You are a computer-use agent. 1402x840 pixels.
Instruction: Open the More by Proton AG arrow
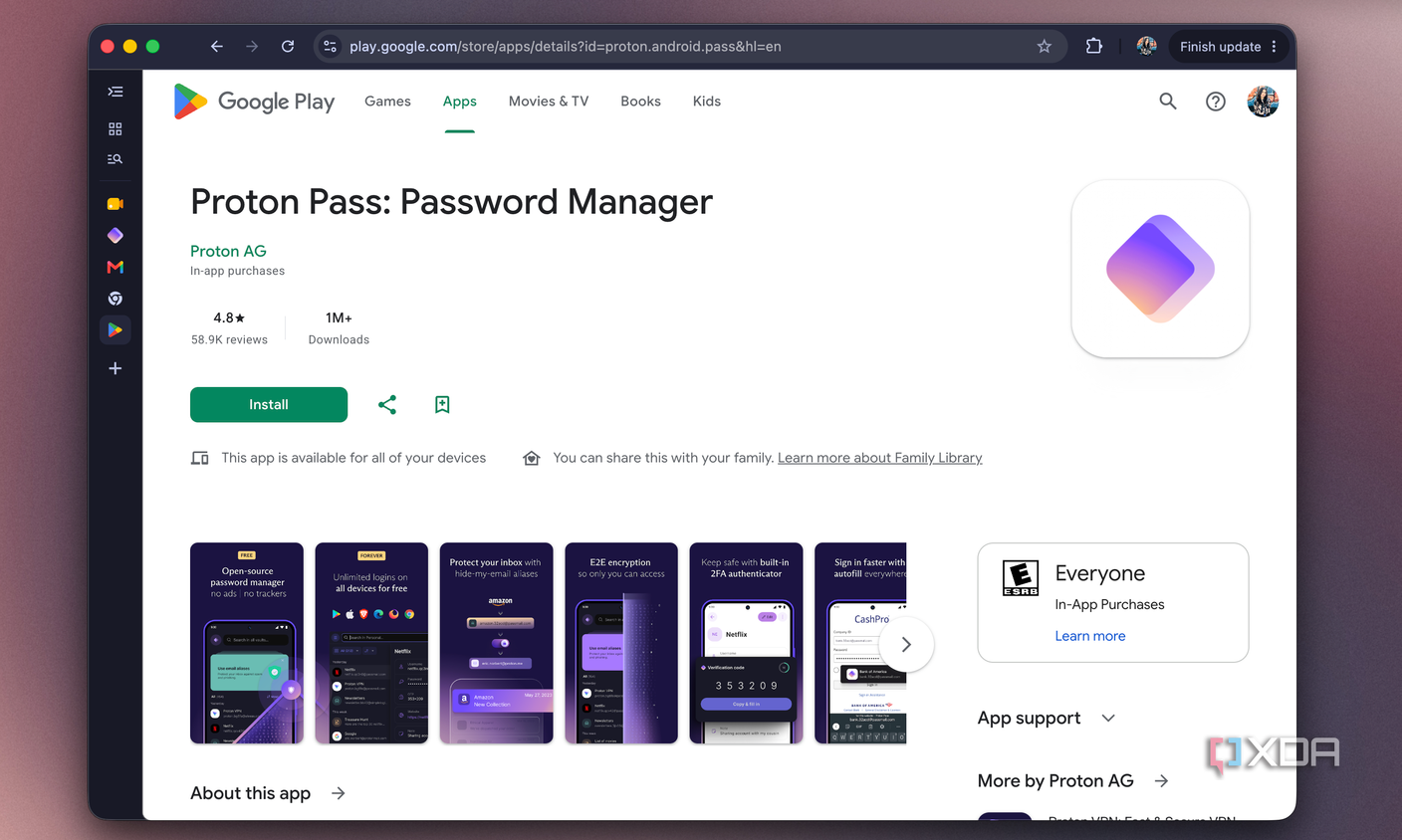tap(1161, 781)
